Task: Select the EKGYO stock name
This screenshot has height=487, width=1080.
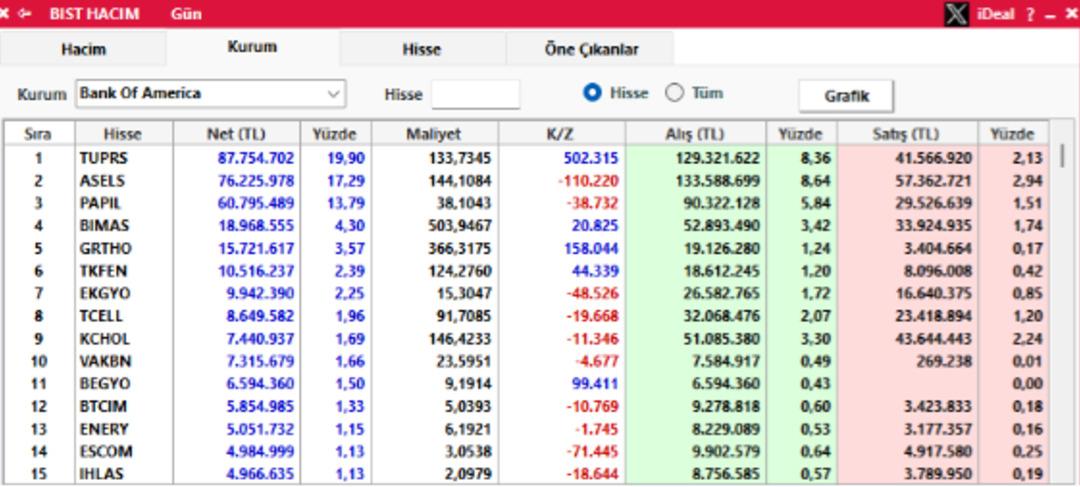Action: click(105, 293)
